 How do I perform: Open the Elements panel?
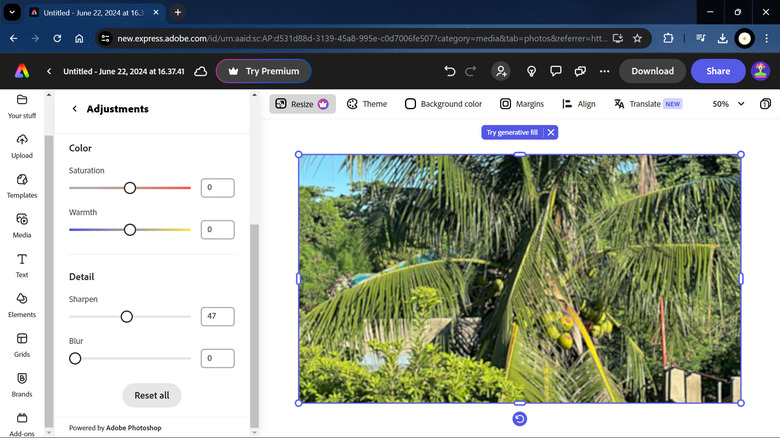[x=22, y=306]
